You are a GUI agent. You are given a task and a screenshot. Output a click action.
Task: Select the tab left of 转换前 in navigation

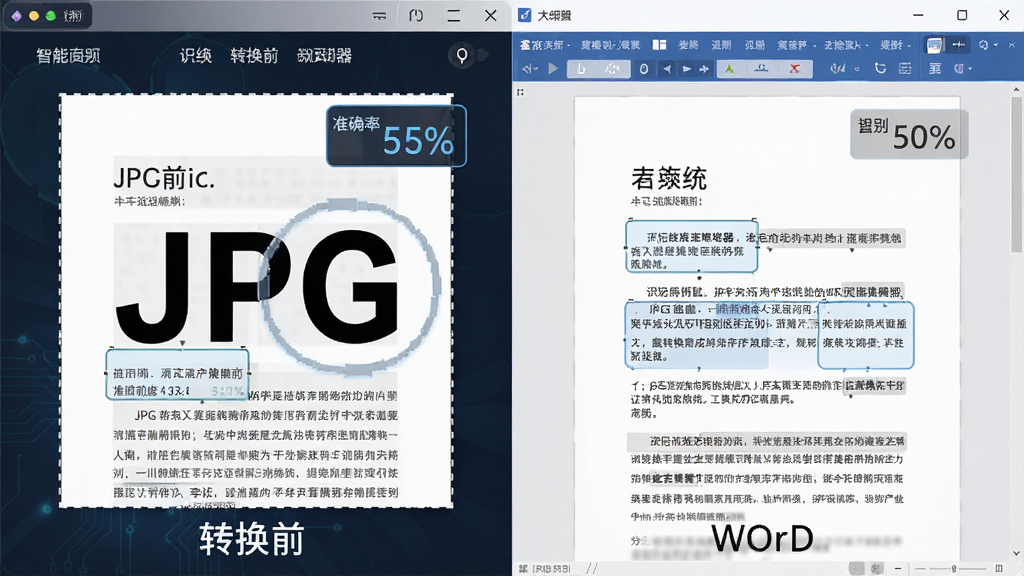[x=196, y=56]
